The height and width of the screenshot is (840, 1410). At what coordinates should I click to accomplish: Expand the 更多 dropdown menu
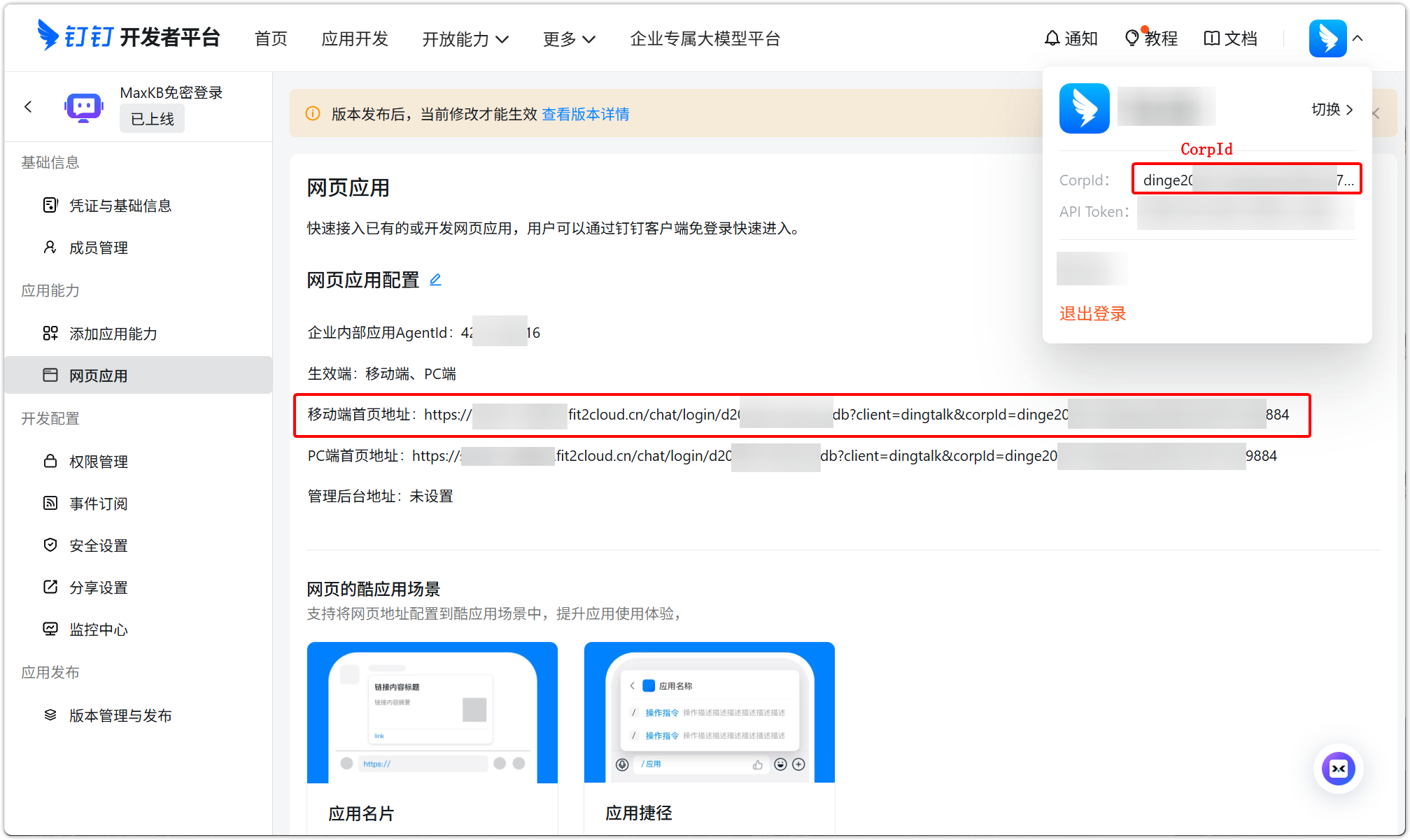(569, 39)
